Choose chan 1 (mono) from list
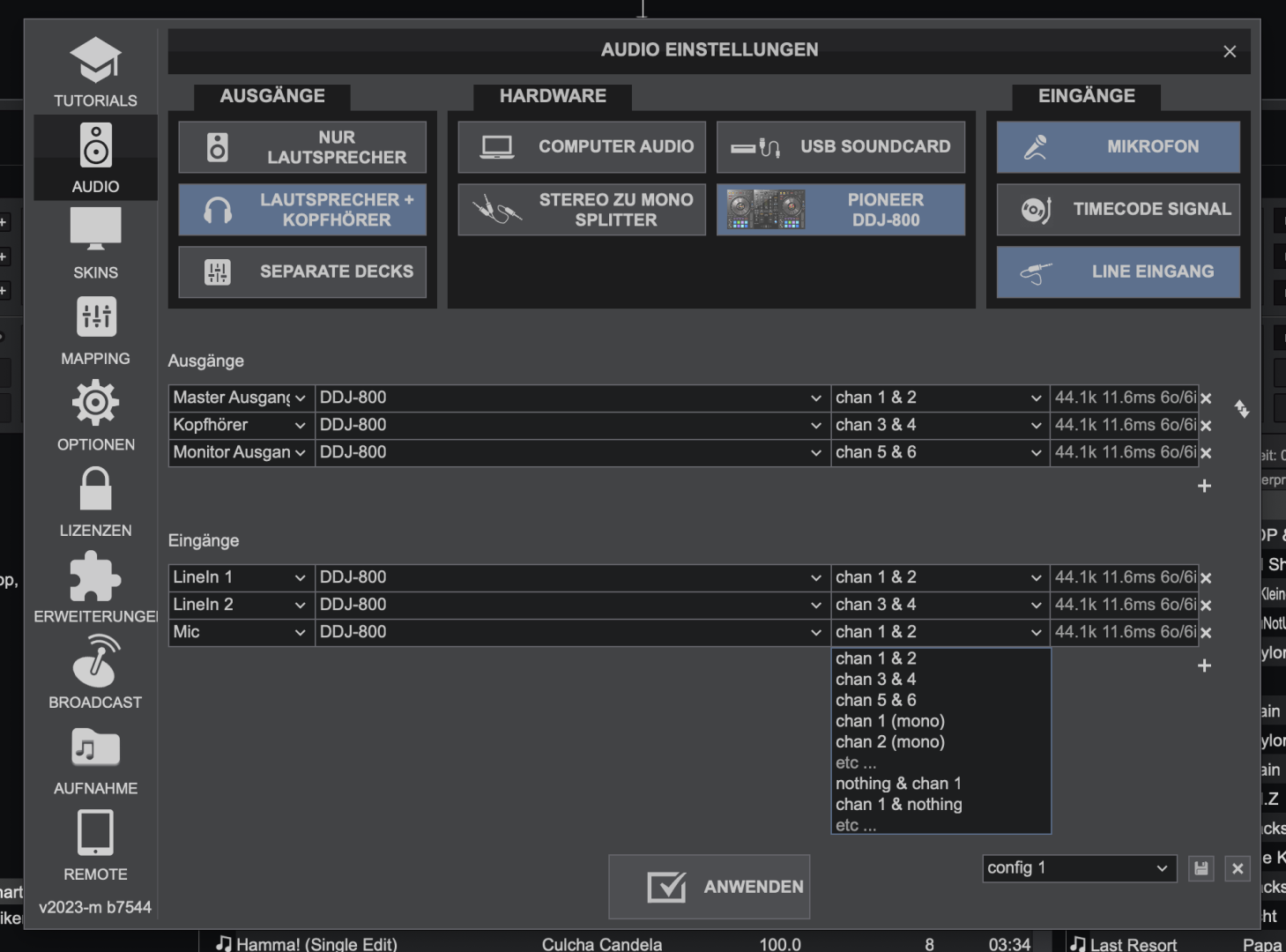 point(941,721)
